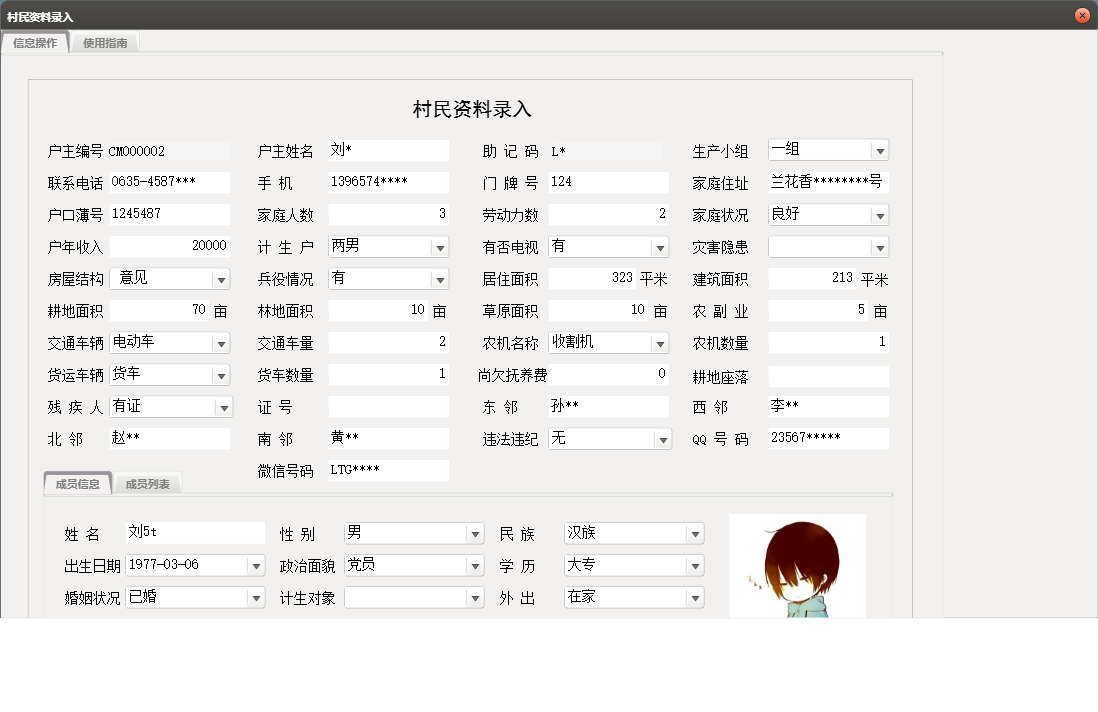The height and width of the screenshot is (712, 1098).
Task: Open the 学历 dropdown showing 大专
Action: pos(695,566)
